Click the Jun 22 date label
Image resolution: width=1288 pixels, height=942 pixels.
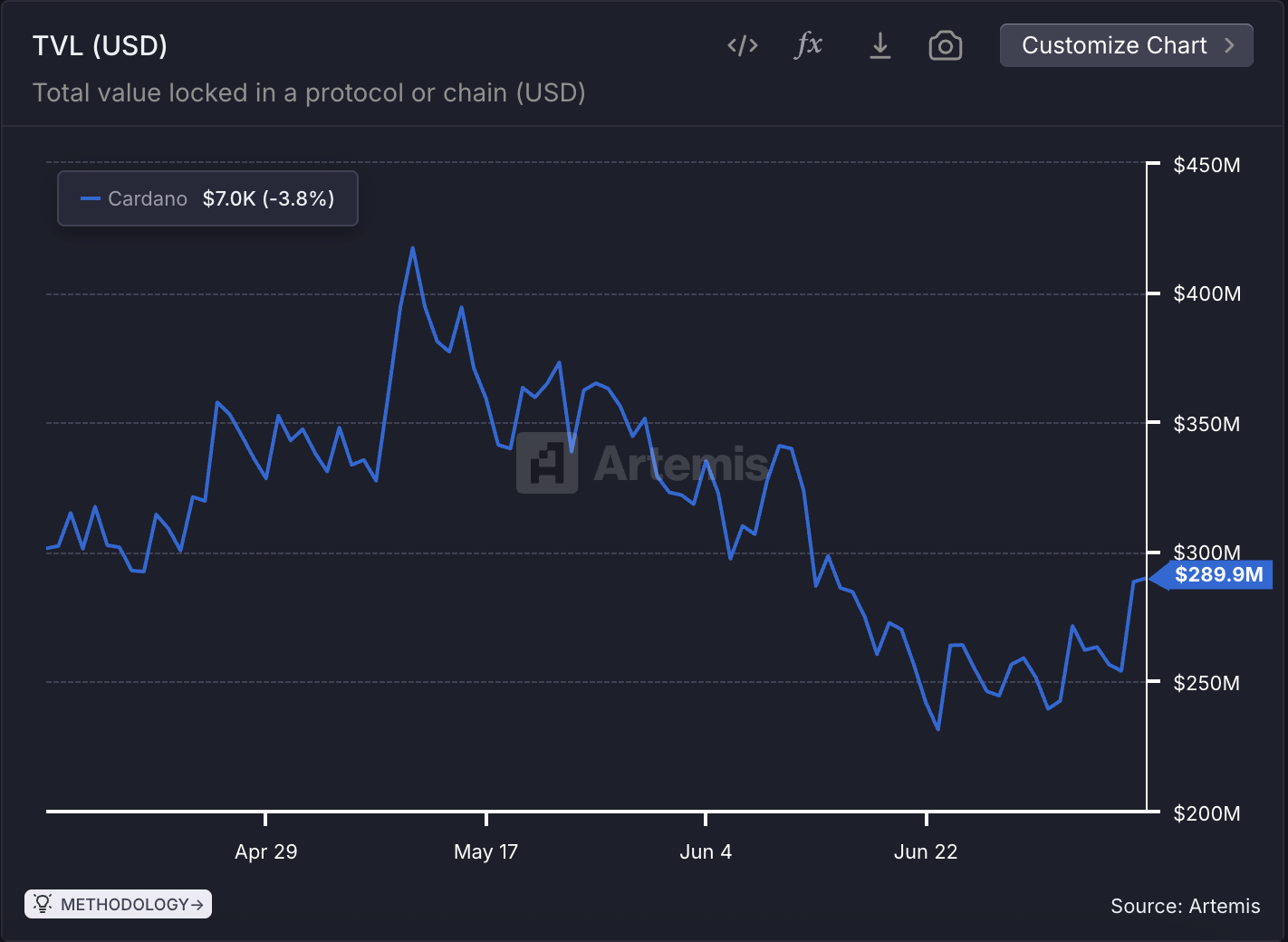[x=926, y=851]
